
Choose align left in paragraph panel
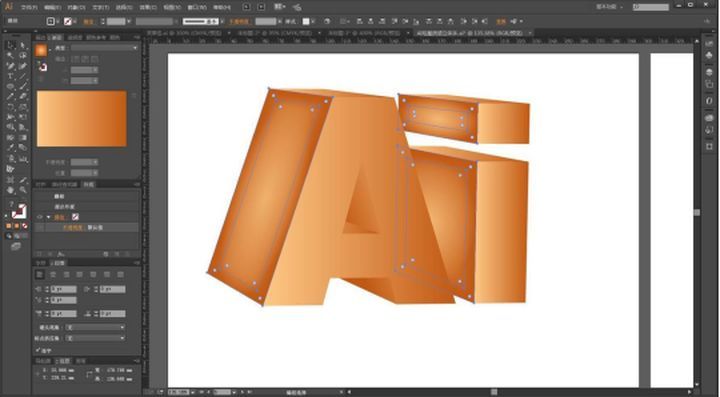40,274
